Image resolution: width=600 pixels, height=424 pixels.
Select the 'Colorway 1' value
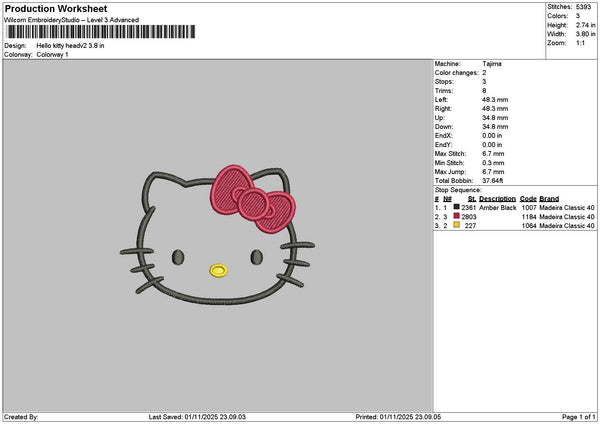(x=52, y=55)
